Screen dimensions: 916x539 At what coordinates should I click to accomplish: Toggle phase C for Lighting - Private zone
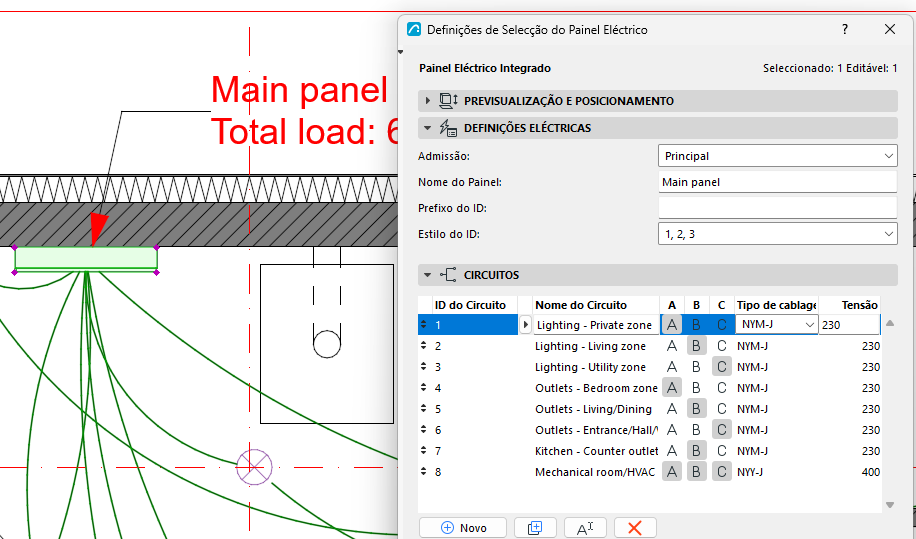click(x=721, y=325)
